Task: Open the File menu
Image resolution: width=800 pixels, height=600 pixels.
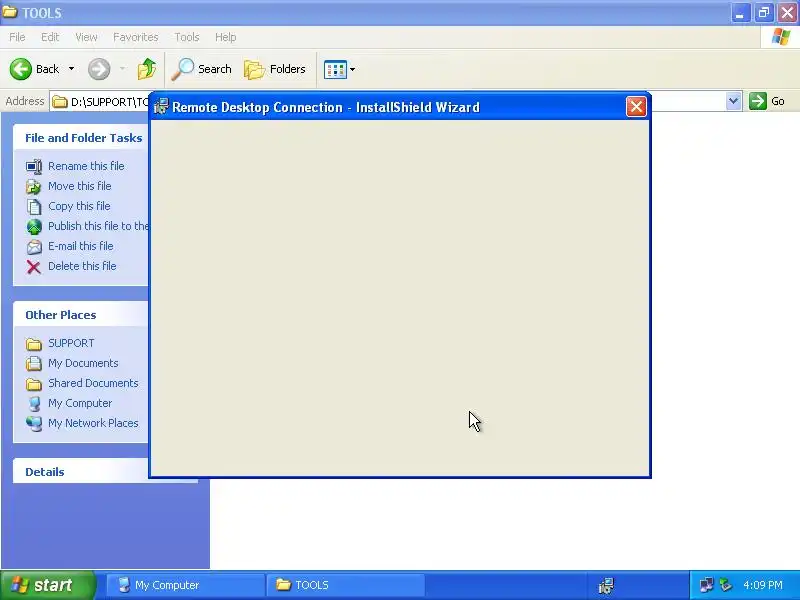Action: [17, 37]
